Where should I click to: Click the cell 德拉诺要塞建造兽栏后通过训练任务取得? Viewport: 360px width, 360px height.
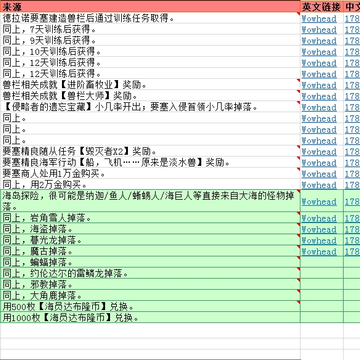click(x=150, y=18)
